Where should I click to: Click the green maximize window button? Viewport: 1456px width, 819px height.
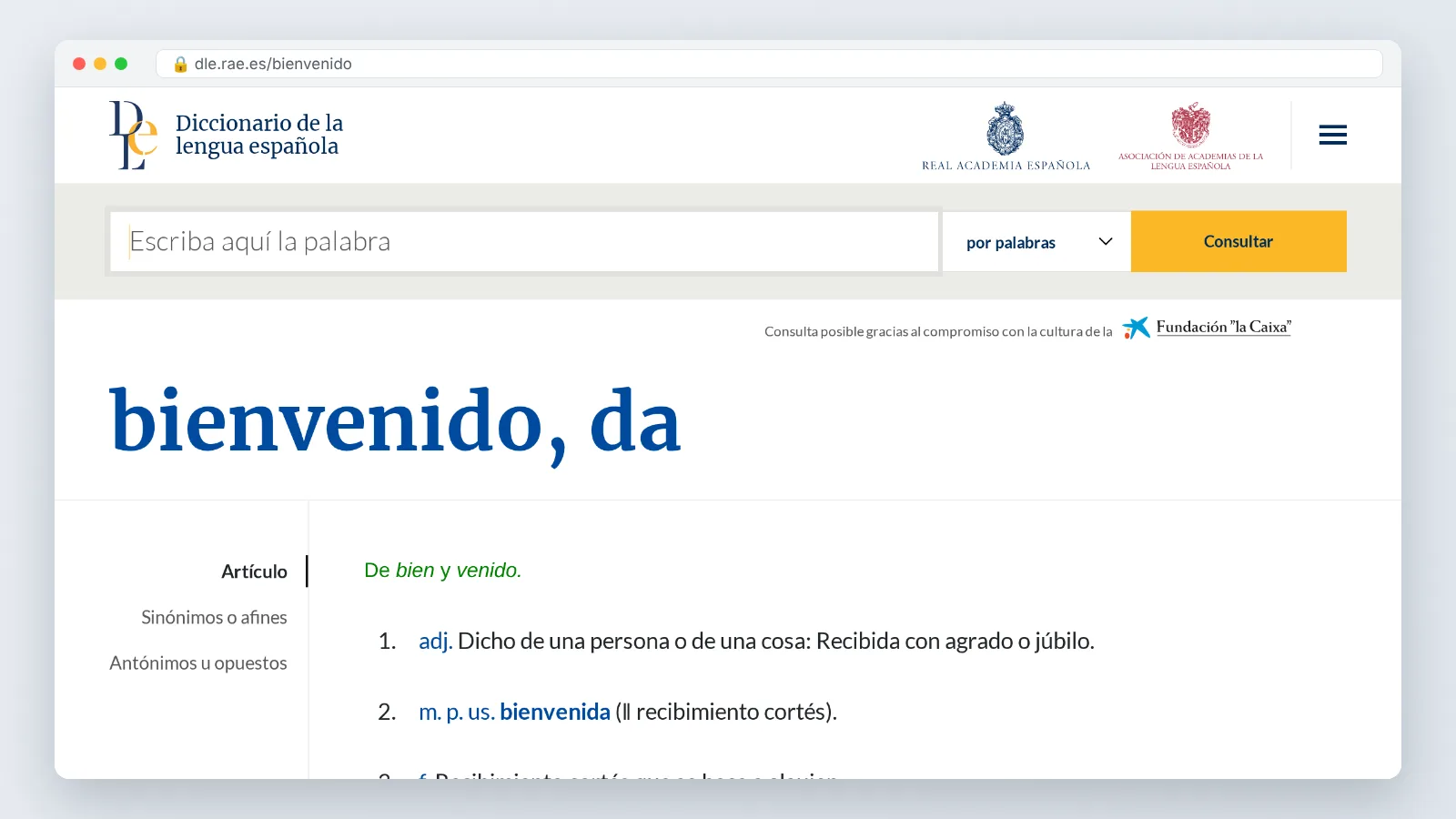(x=121, y=64)
